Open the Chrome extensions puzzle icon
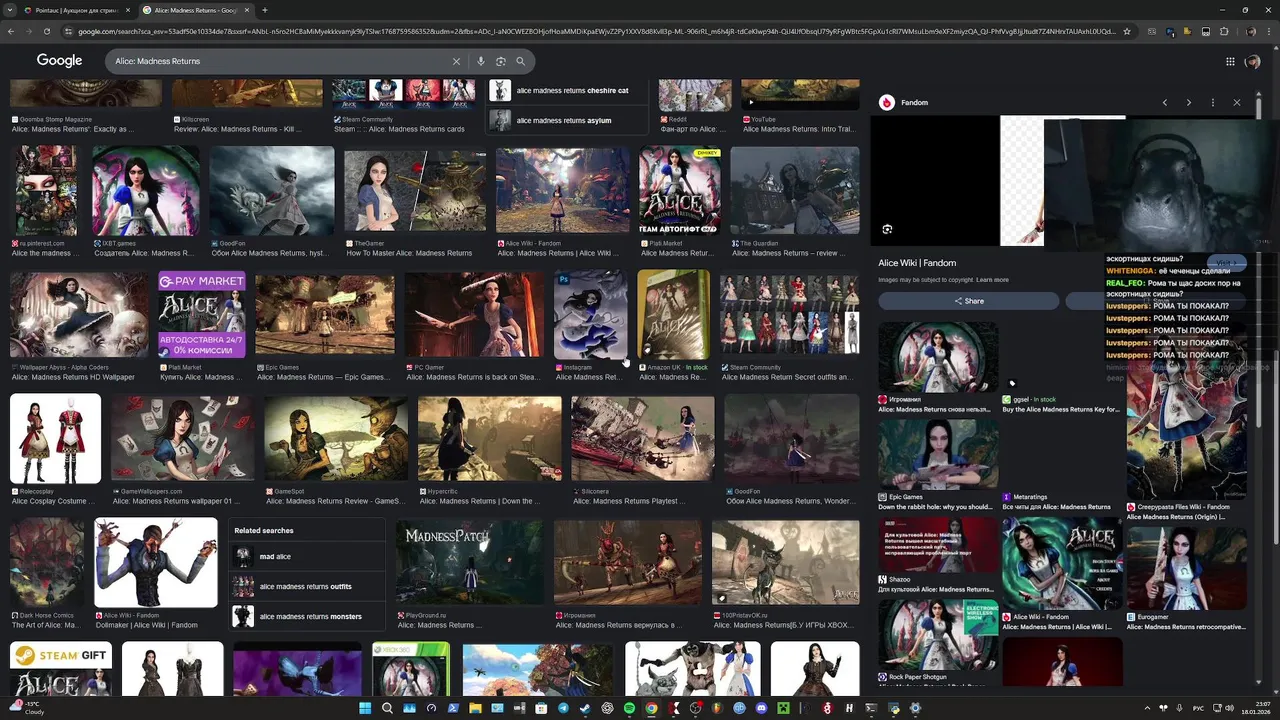The height and width of the screenshot is (720, 1280). point(1223,32)
